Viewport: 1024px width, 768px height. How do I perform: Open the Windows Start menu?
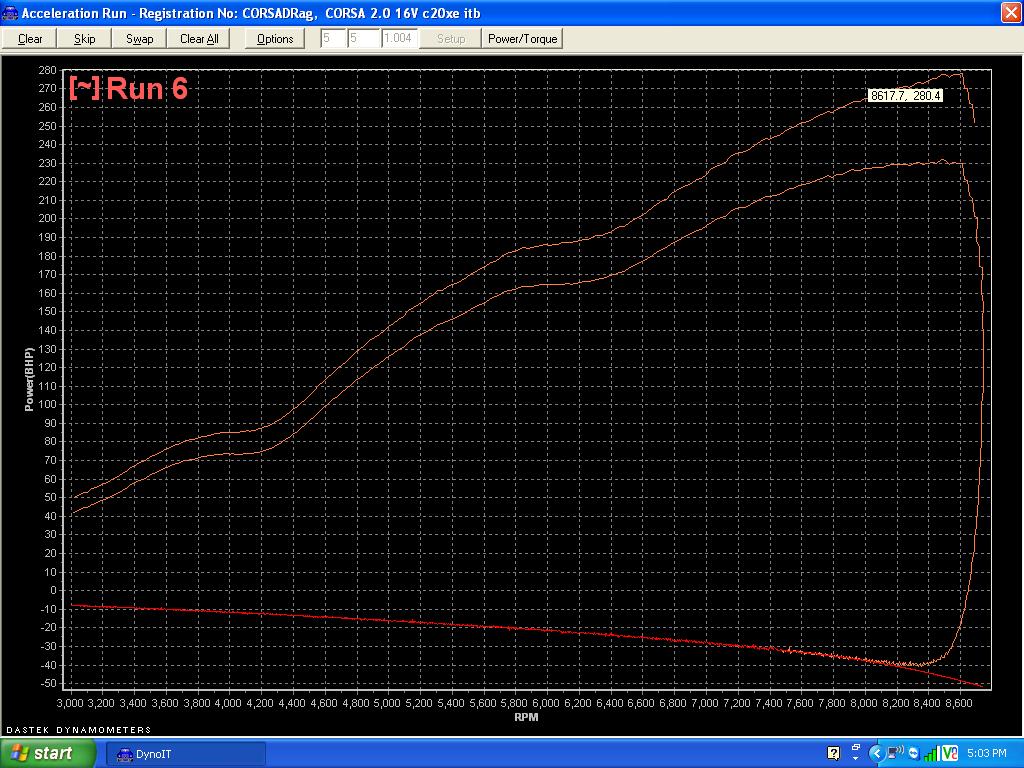click(42, 753)
